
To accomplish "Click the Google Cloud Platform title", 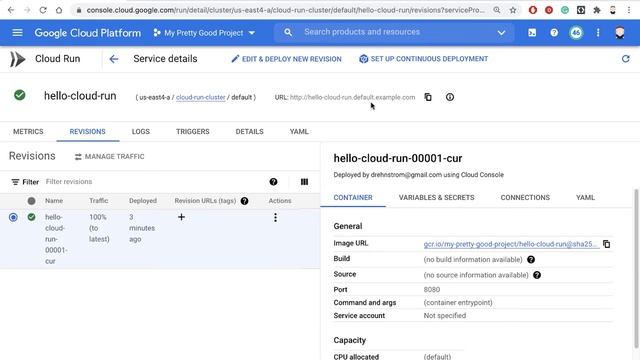I will tap(87, 33).
